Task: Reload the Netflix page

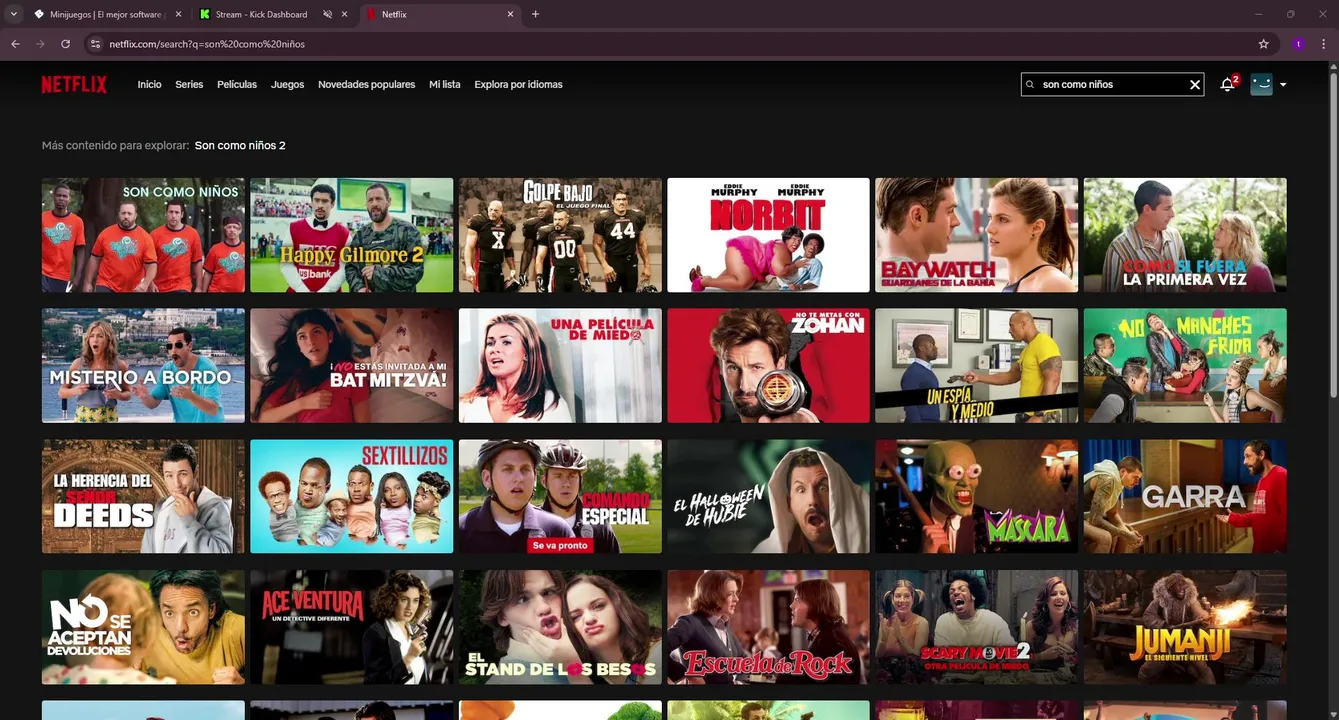Action: tap(66, 44)
